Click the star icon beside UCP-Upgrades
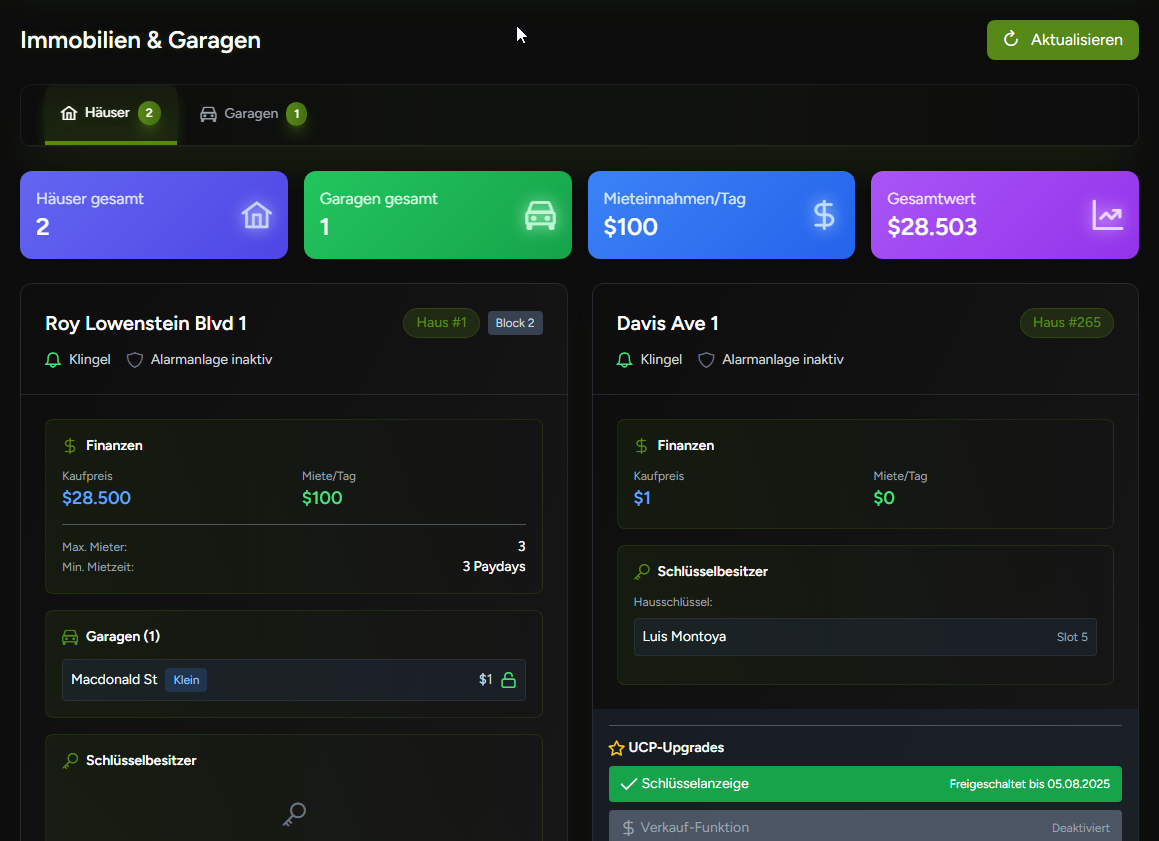This screenshot has width=1159, height=841. [616, 748]
